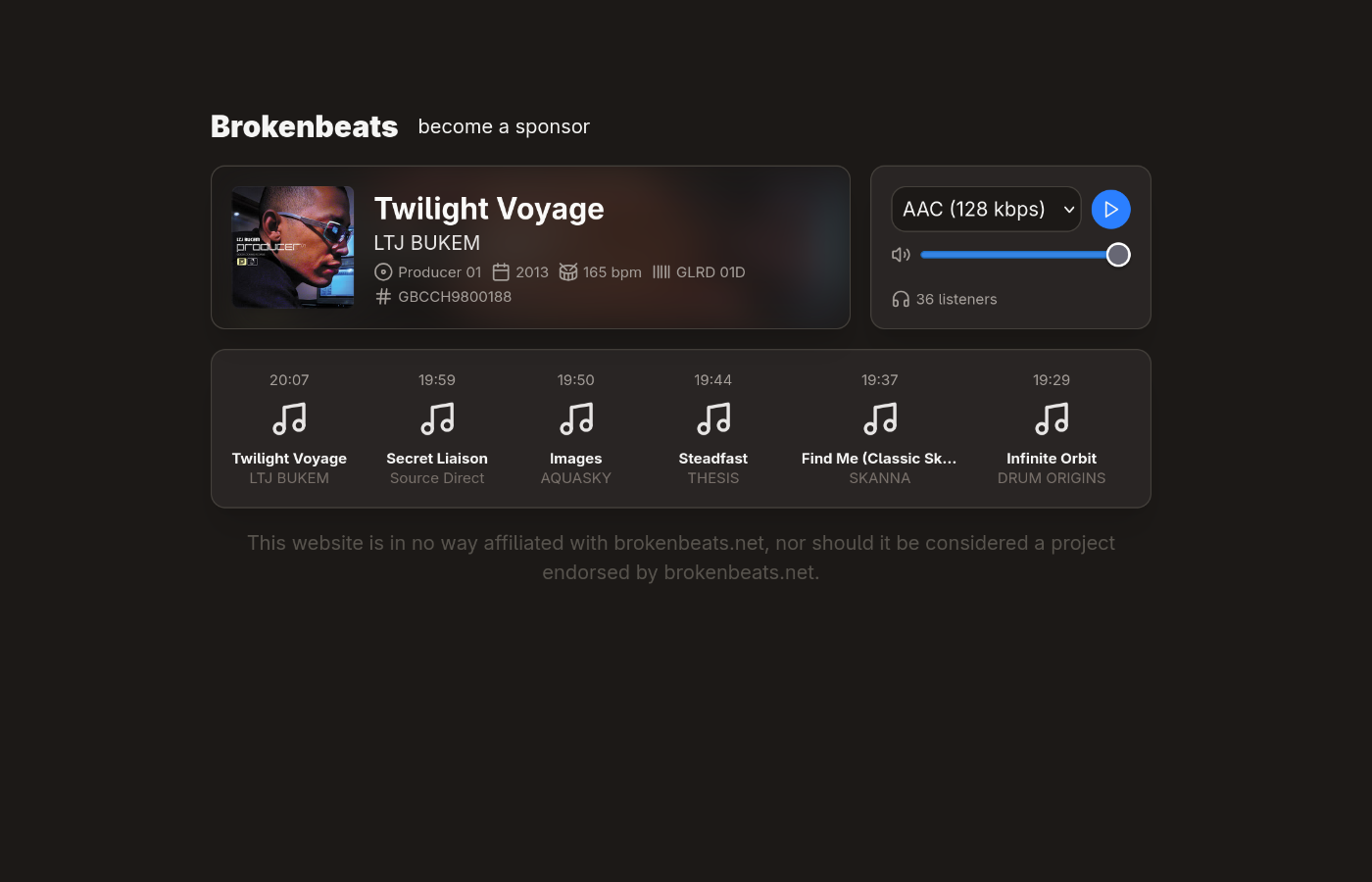Click the Brokenbeats site title
1372x882 pixels.
pos(304,126)
